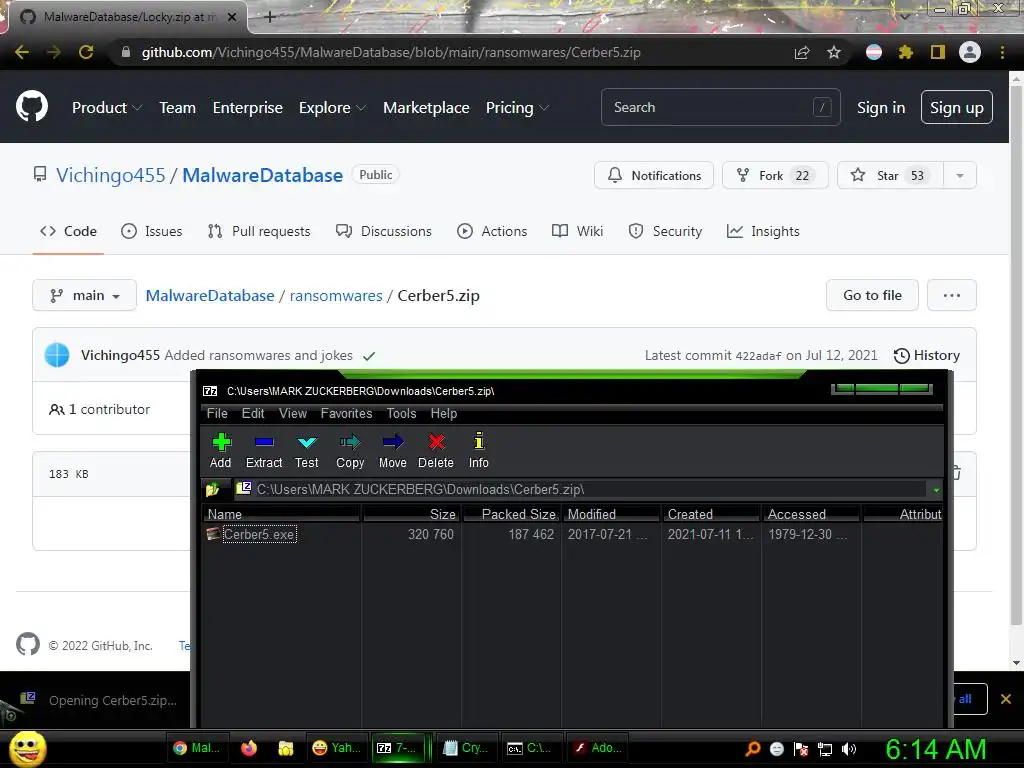Open the 7-Zip Favorites menu
Image resolution: width=1024 pixels, height=768 pixels.
click(346, 413)
